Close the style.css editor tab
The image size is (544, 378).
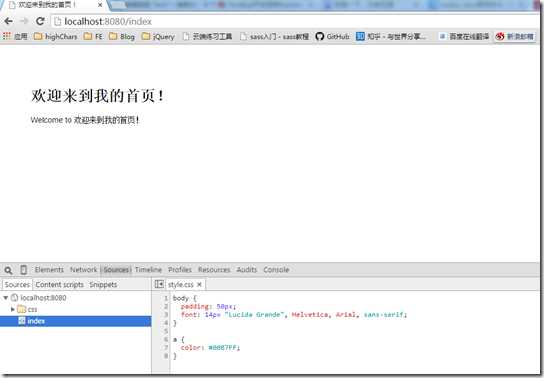click(199, 285)
